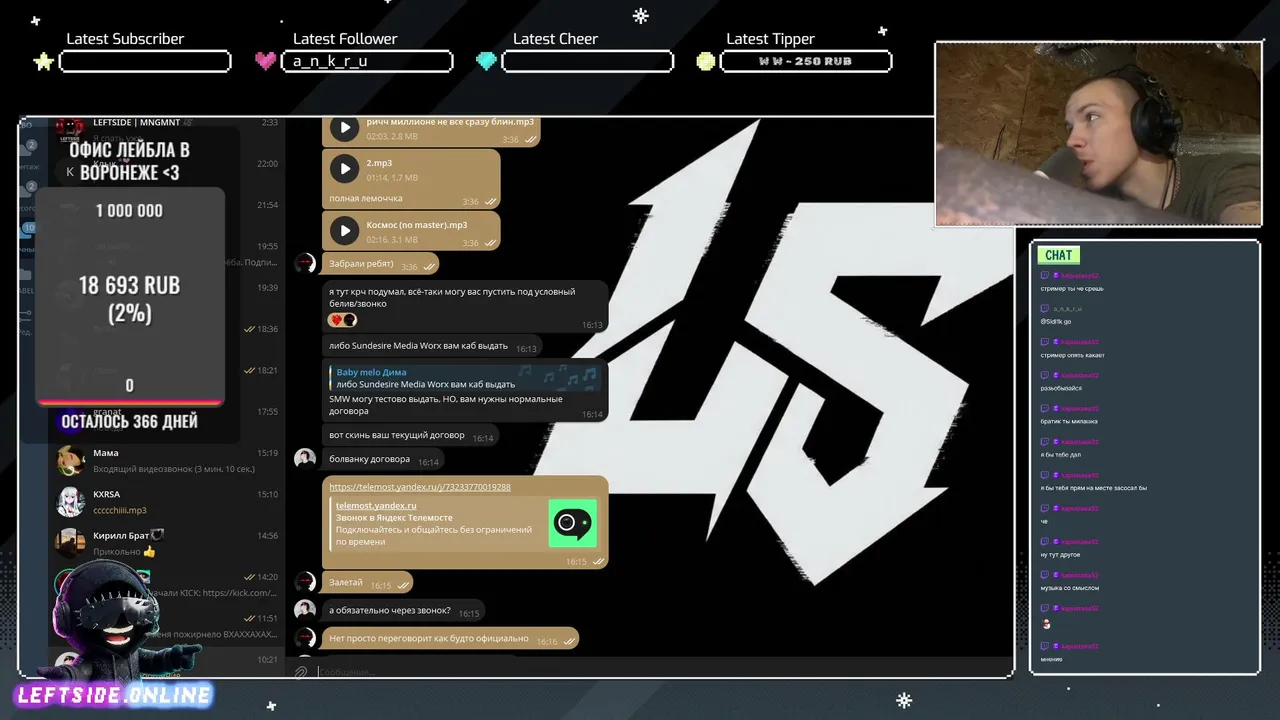Click the "братик ты милашка" chat message
Viewport: 1280px width, 720px height.
point(1068,422)
